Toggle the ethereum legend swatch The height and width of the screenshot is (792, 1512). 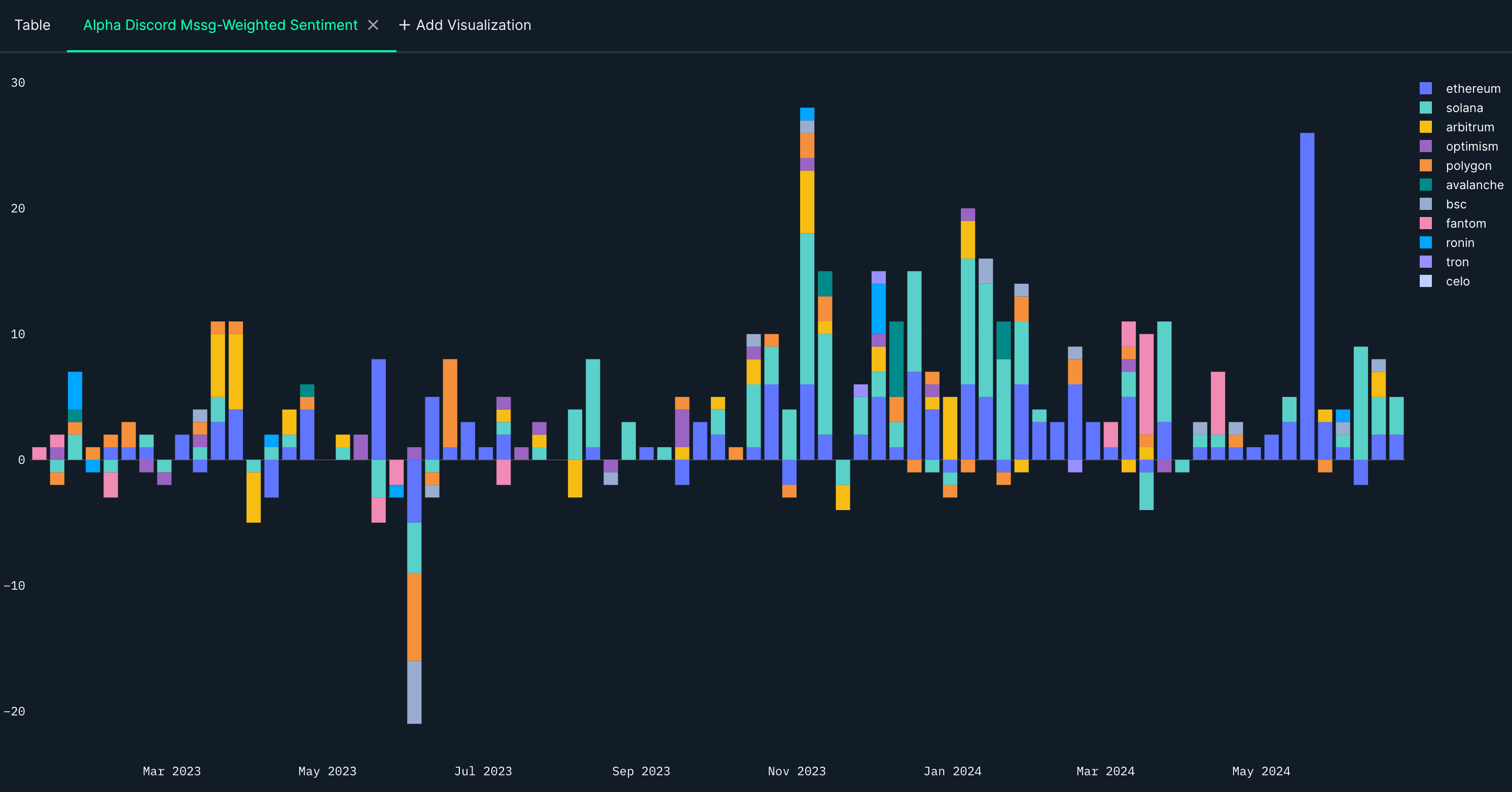pos(1425,89)
